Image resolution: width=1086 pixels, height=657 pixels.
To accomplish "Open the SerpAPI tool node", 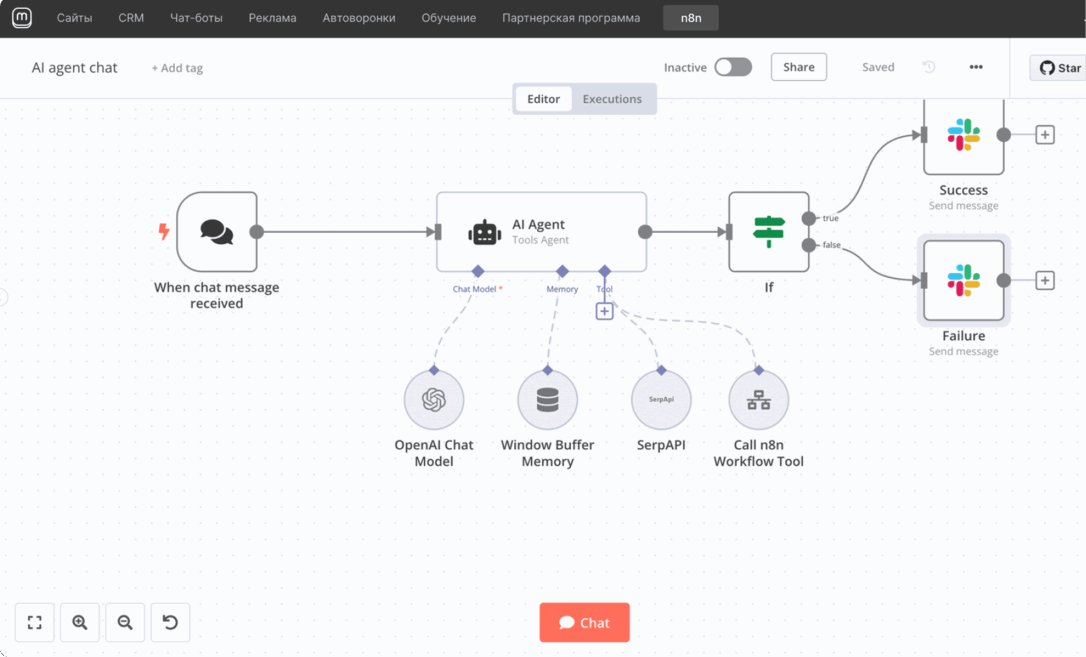I will [661, 400].
